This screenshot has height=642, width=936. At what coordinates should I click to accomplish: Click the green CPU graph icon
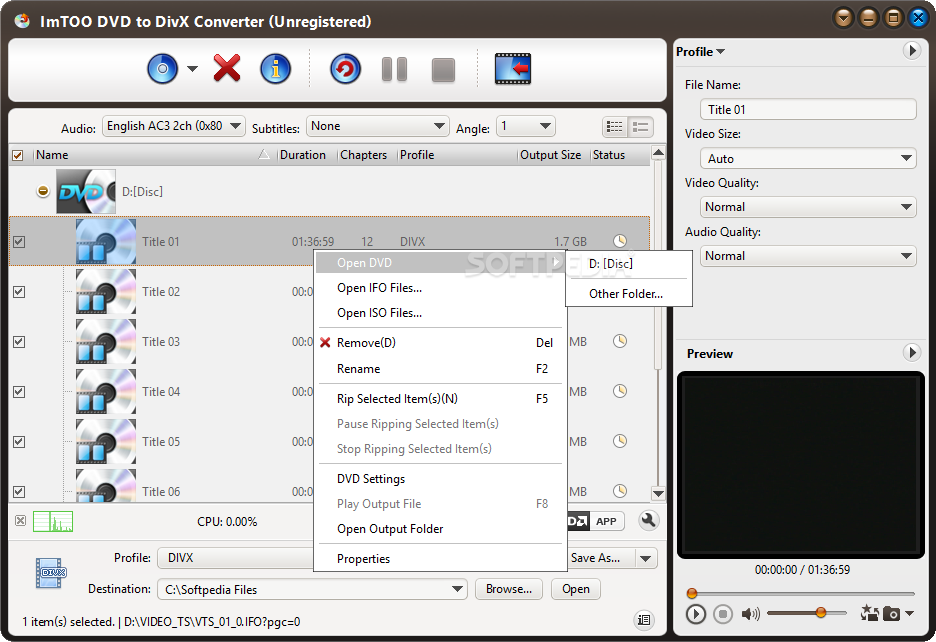(x=53, y=521)
